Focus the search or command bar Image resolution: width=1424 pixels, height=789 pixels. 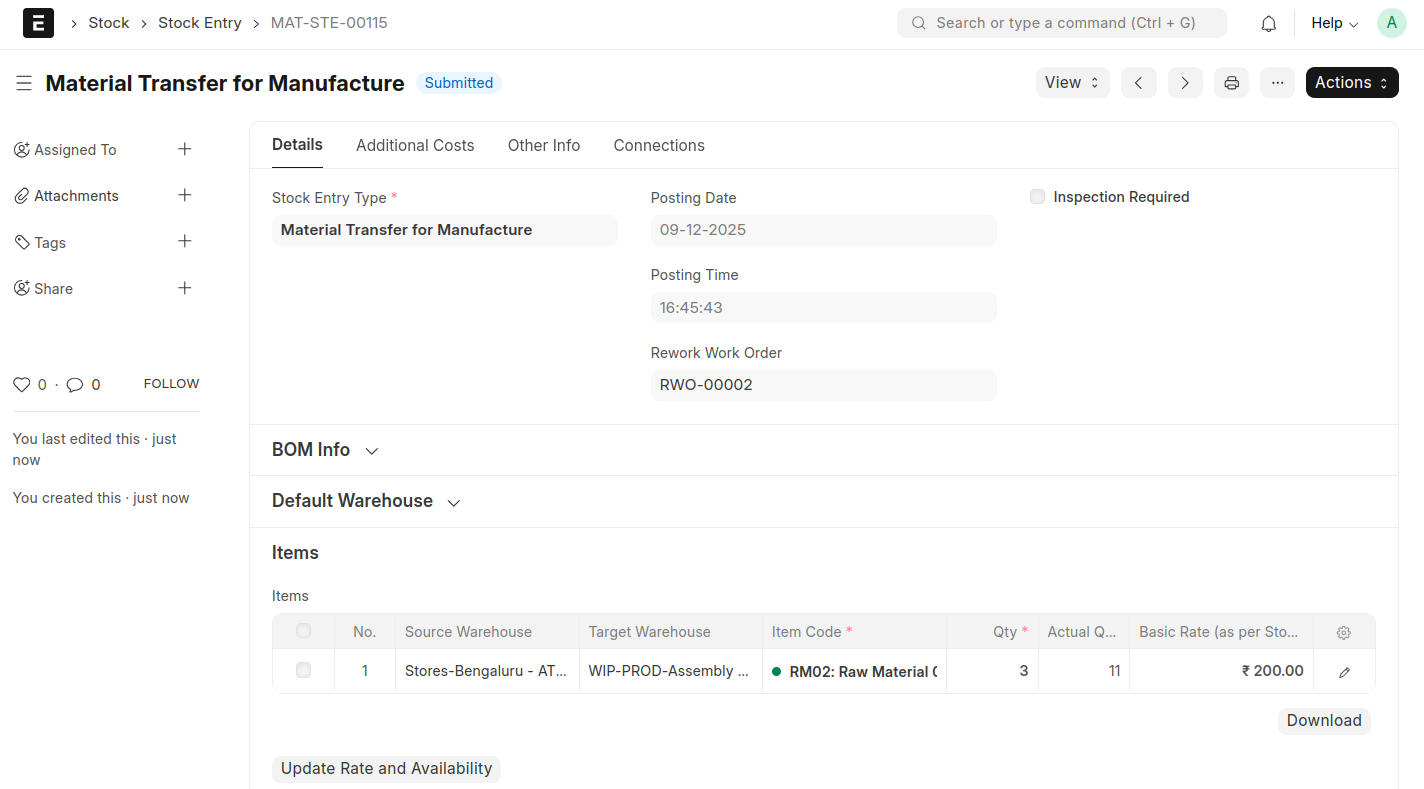[x=1061, y=23]
